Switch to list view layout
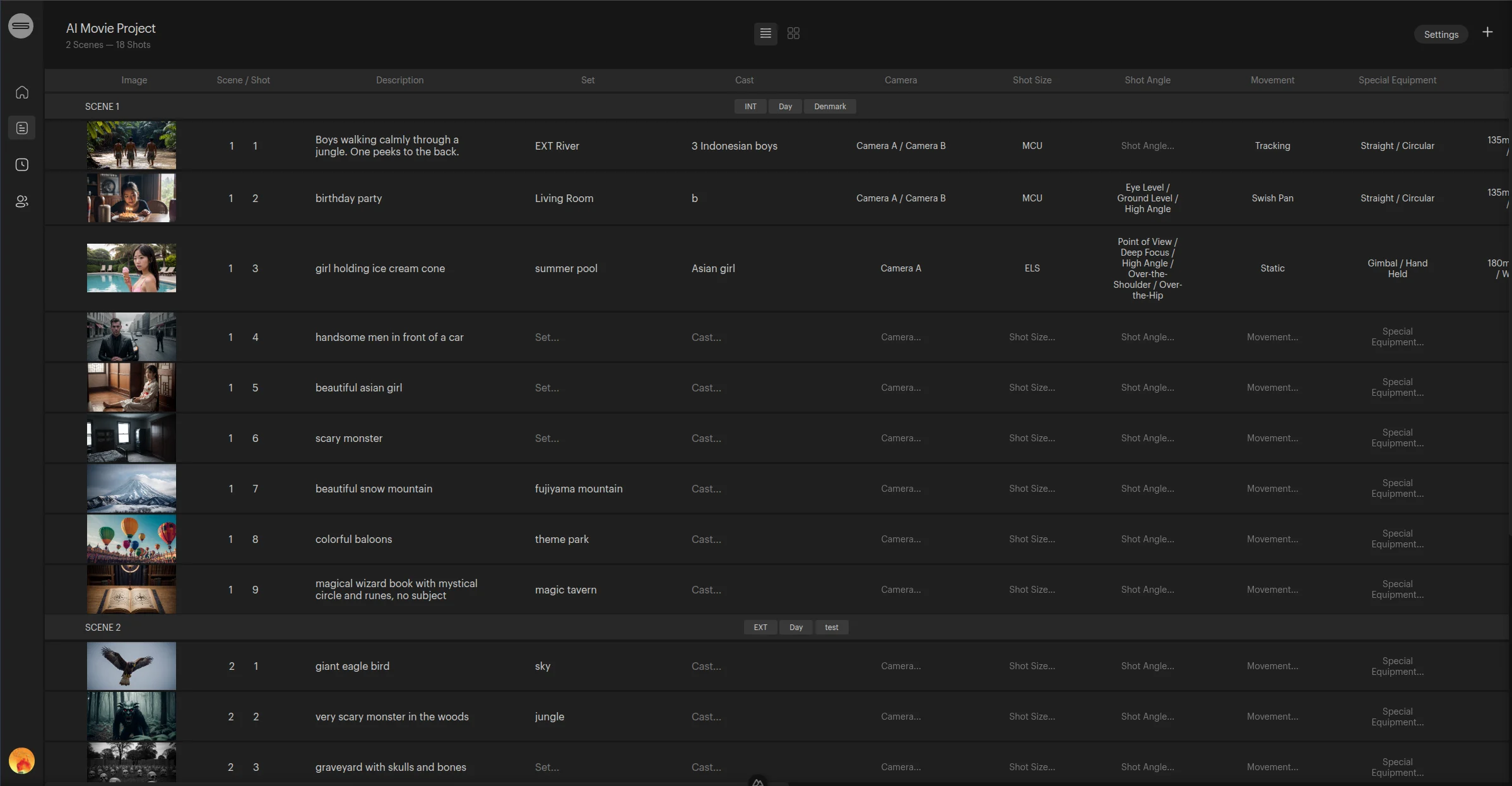Image resolution: width=1512 pixels, height=786 pixels. click(x=765, y=33)
